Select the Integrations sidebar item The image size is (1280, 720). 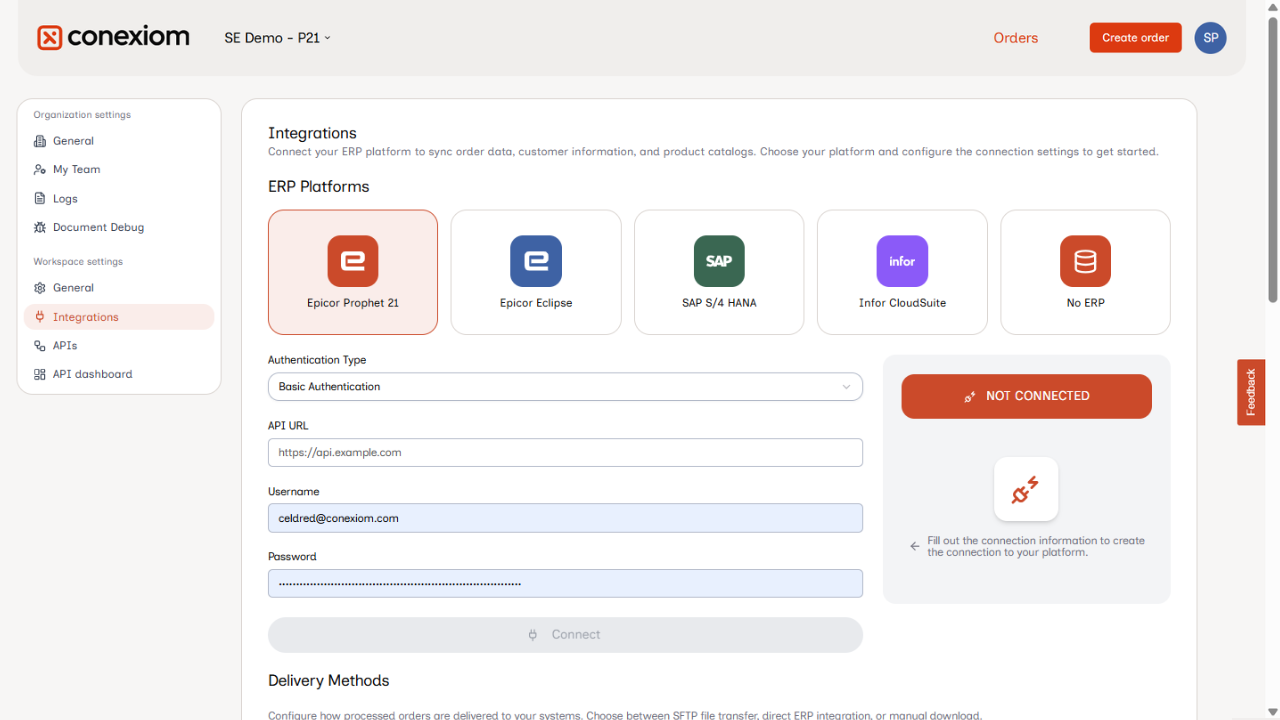[x=119, y=317]
